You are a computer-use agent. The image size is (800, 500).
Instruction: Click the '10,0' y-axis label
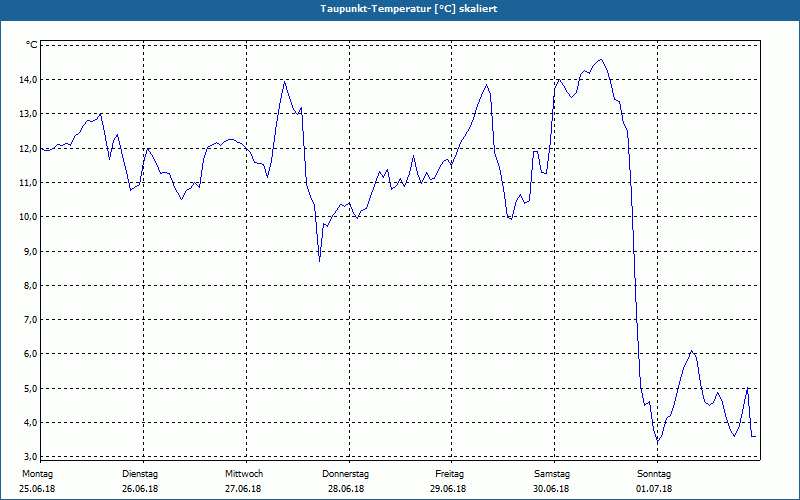pyautogui.click(x=29, y=217)
